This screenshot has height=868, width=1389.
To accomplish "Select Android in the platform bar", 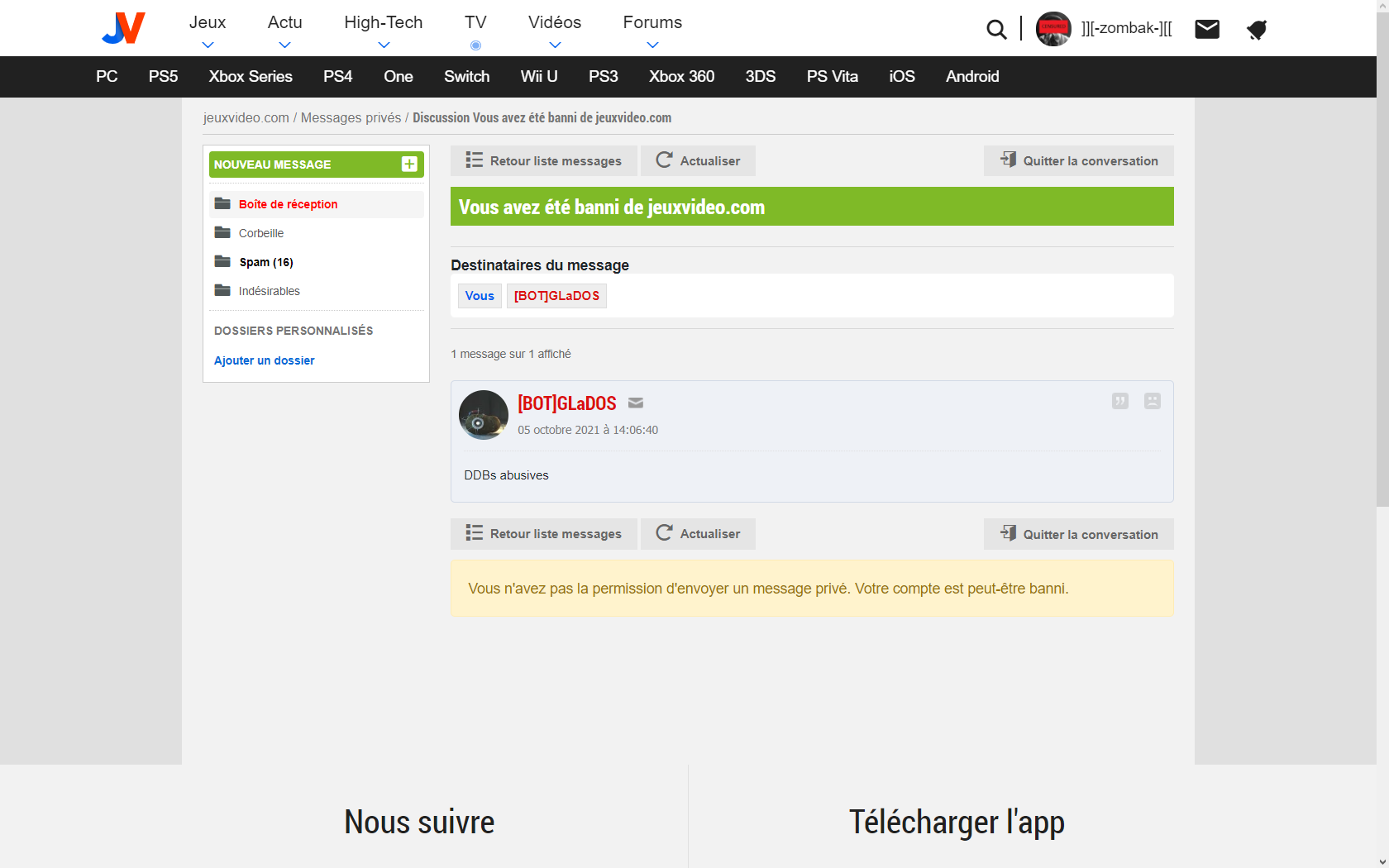I will point(972,77).
